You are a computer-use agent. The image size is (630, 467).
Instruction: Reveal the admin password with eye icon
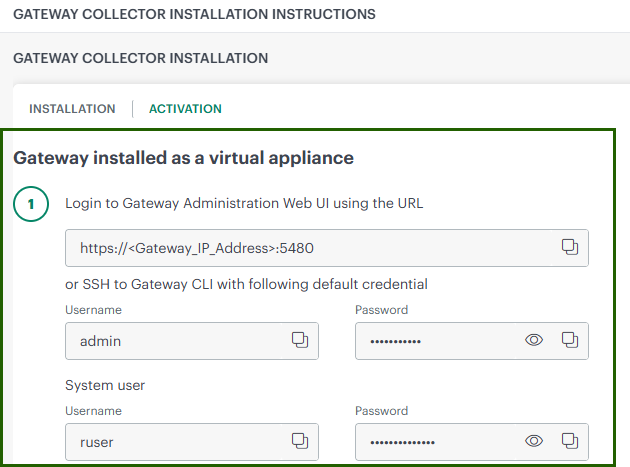tap(534, 340)
